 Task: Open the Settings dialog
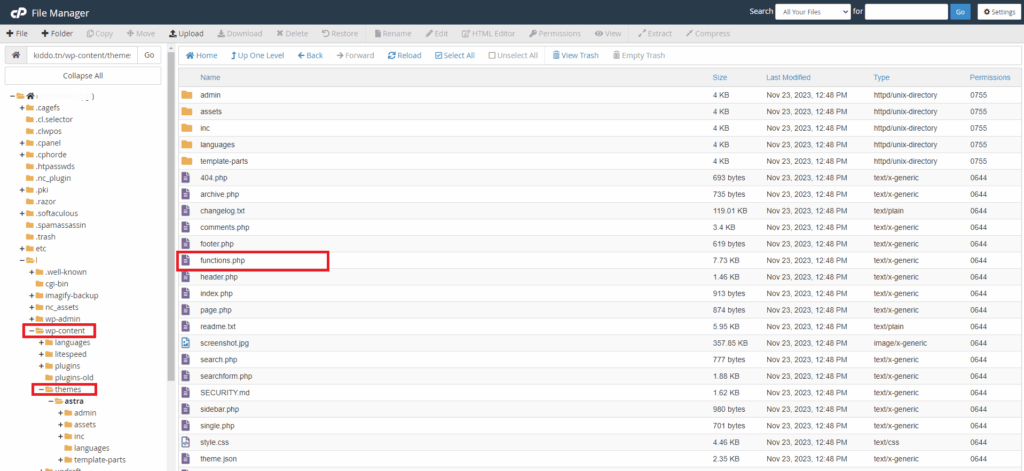pos(999,12)
